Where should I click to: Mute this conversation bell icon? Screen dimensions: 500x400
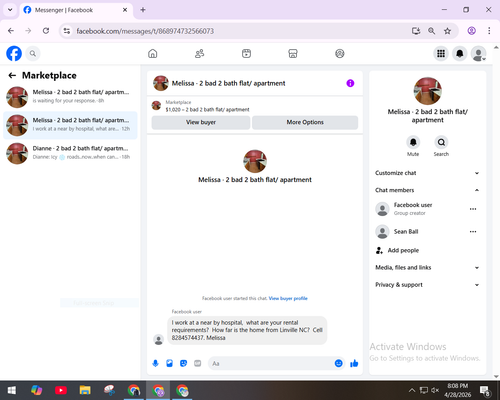pos(413,142)
